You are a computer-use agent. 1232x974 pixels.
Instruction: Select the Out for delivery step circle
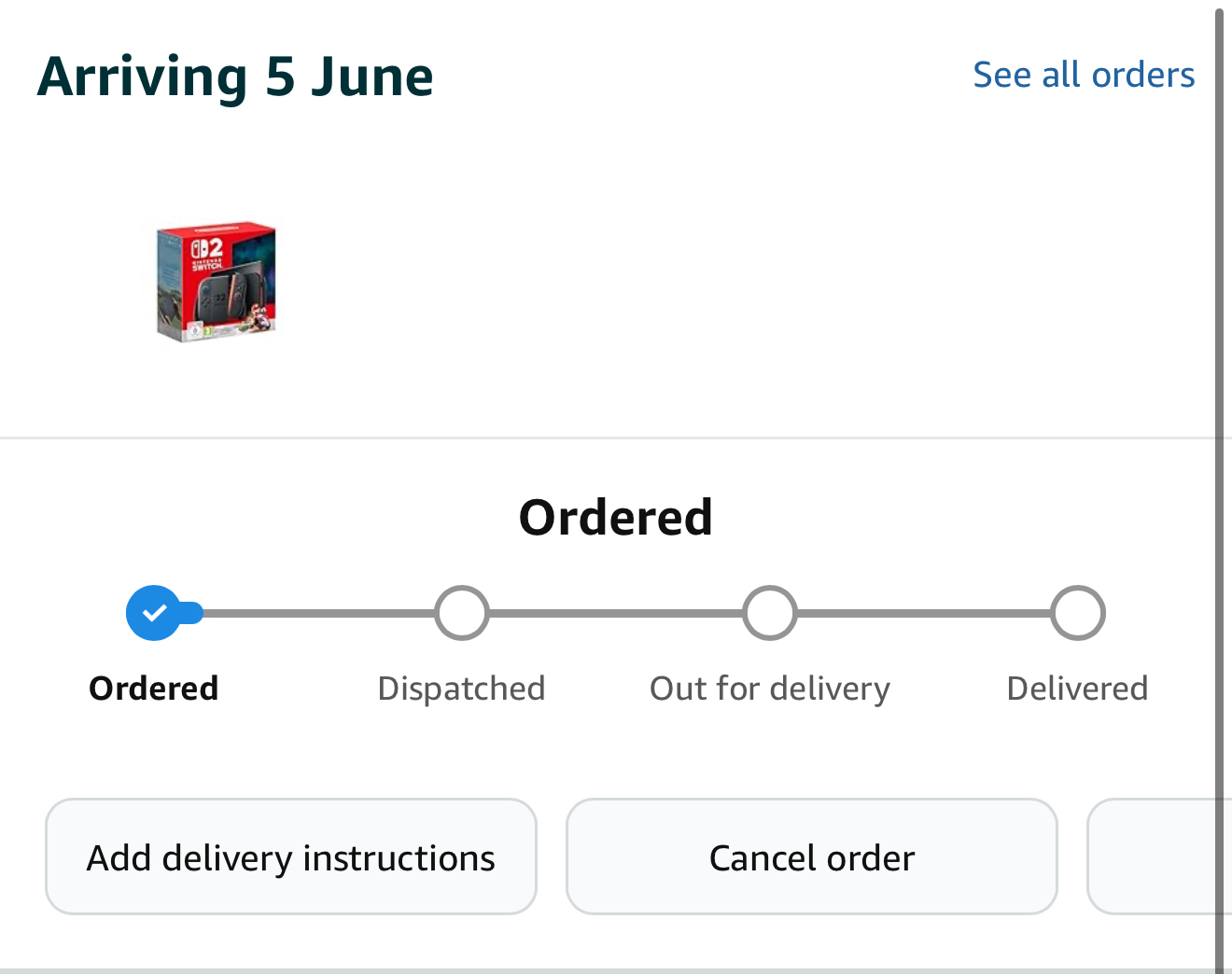[x=770, y=613]
